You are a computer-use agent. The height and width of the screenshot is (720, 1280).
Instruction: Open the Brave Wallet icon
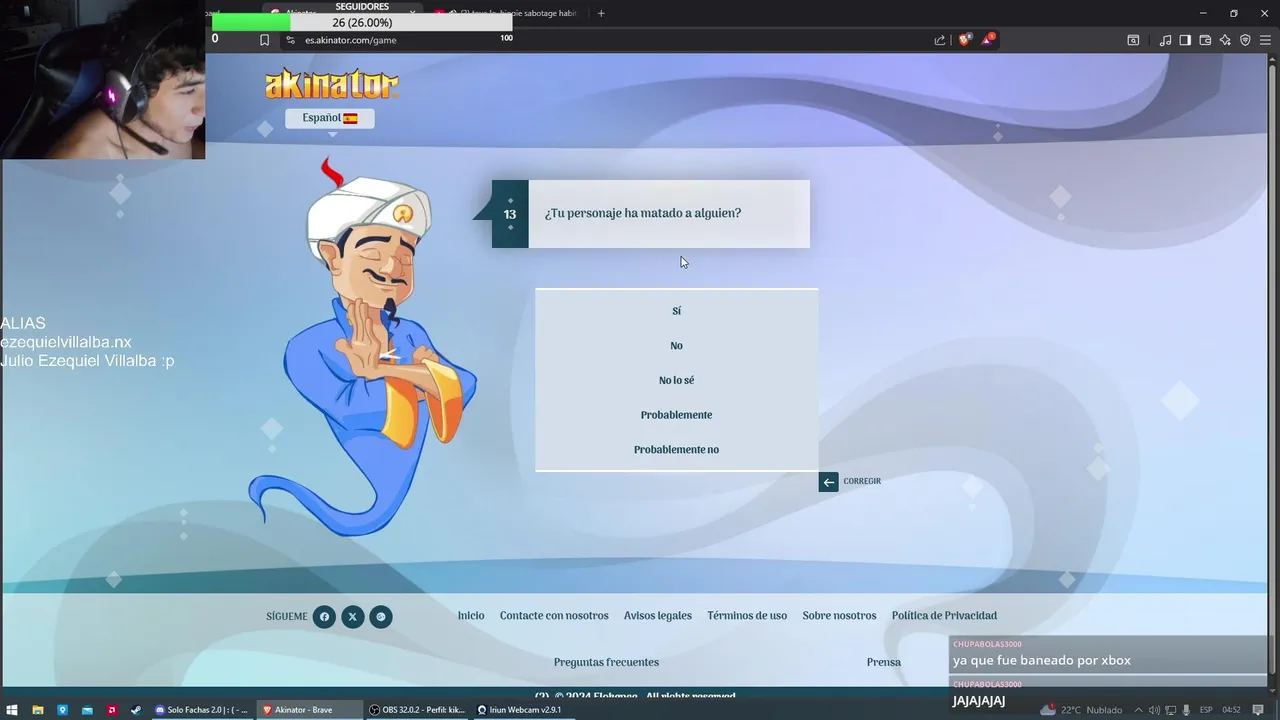point(1205,40)
